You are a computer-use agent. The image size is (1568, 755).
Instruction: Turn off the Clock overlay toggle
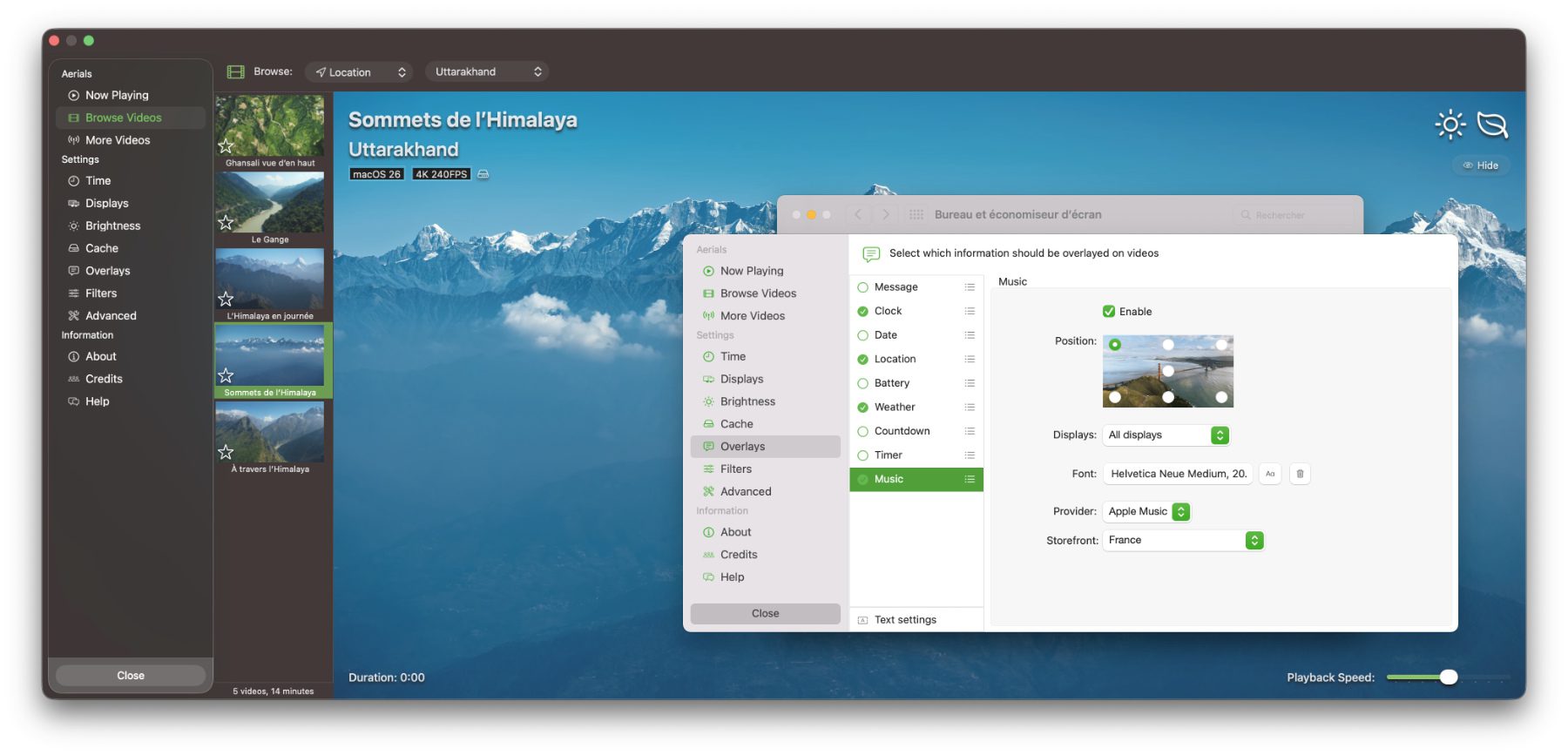862,311
